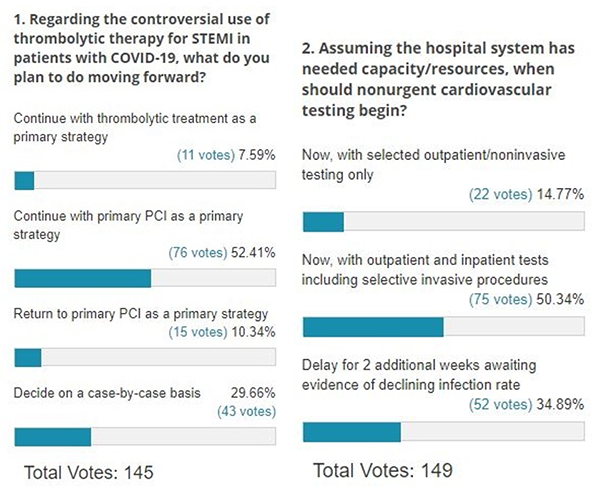The image size is (600, 489).
Task: Click 'Total Votes: 145' text
Action: (87, 470)
